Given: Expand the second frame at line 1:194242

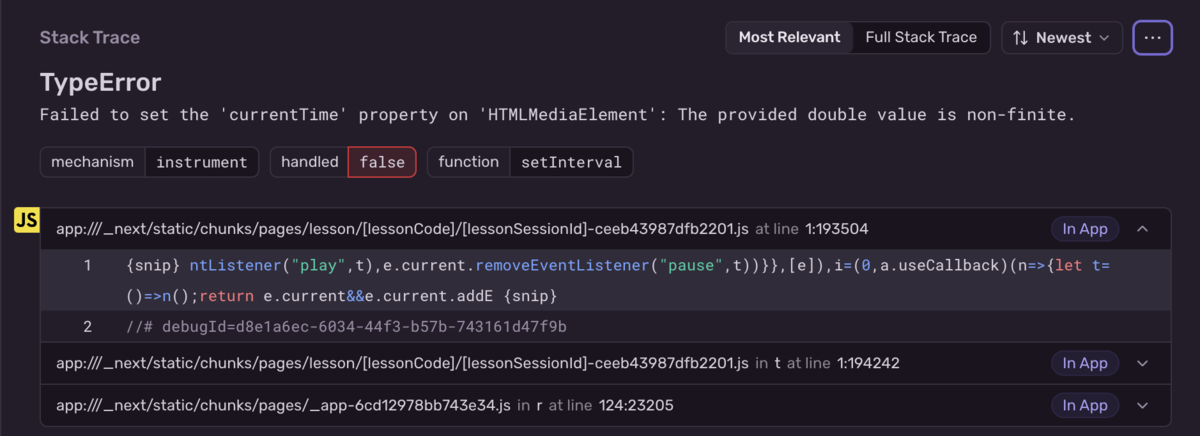Looking at the screenshot, I should [x=1143, y=363].
